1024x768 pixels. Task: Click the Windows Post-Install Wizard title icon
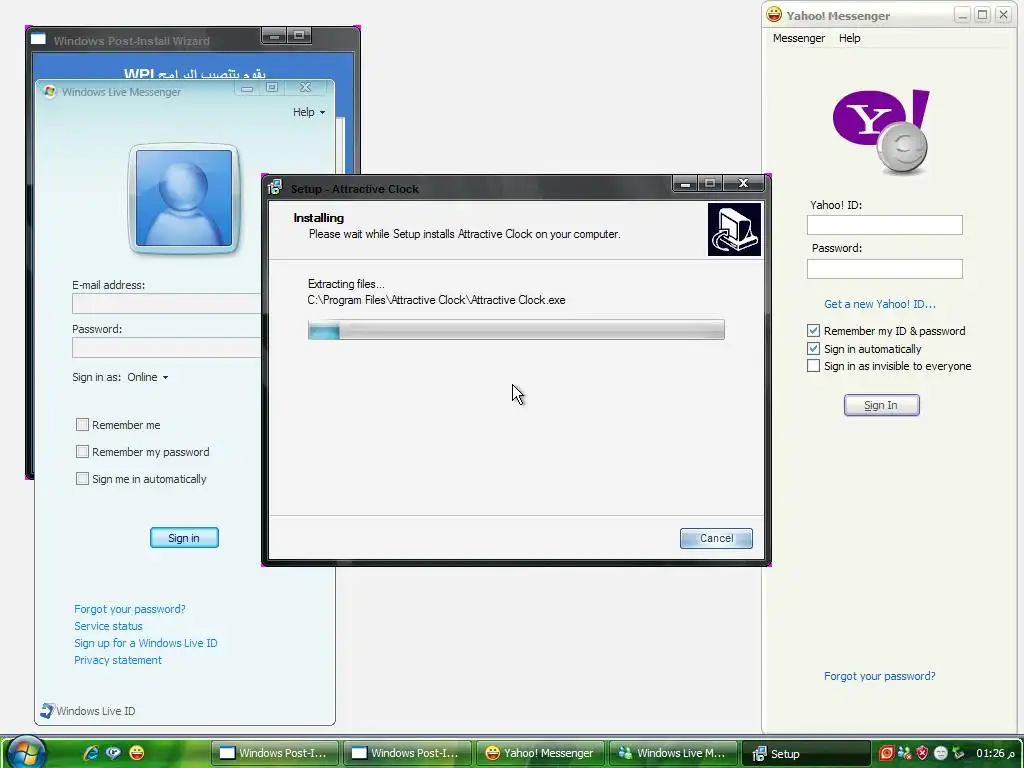pos(39,39)
